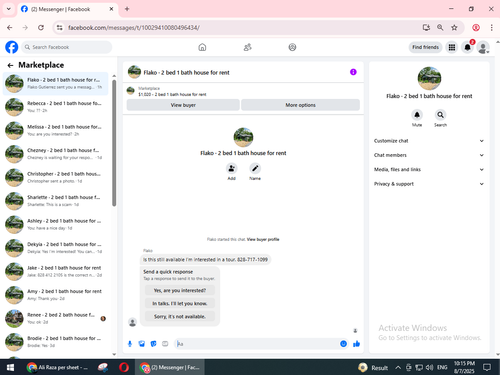
Task: Click the back arrow beside Marketplace
Action: coord(10,65)
